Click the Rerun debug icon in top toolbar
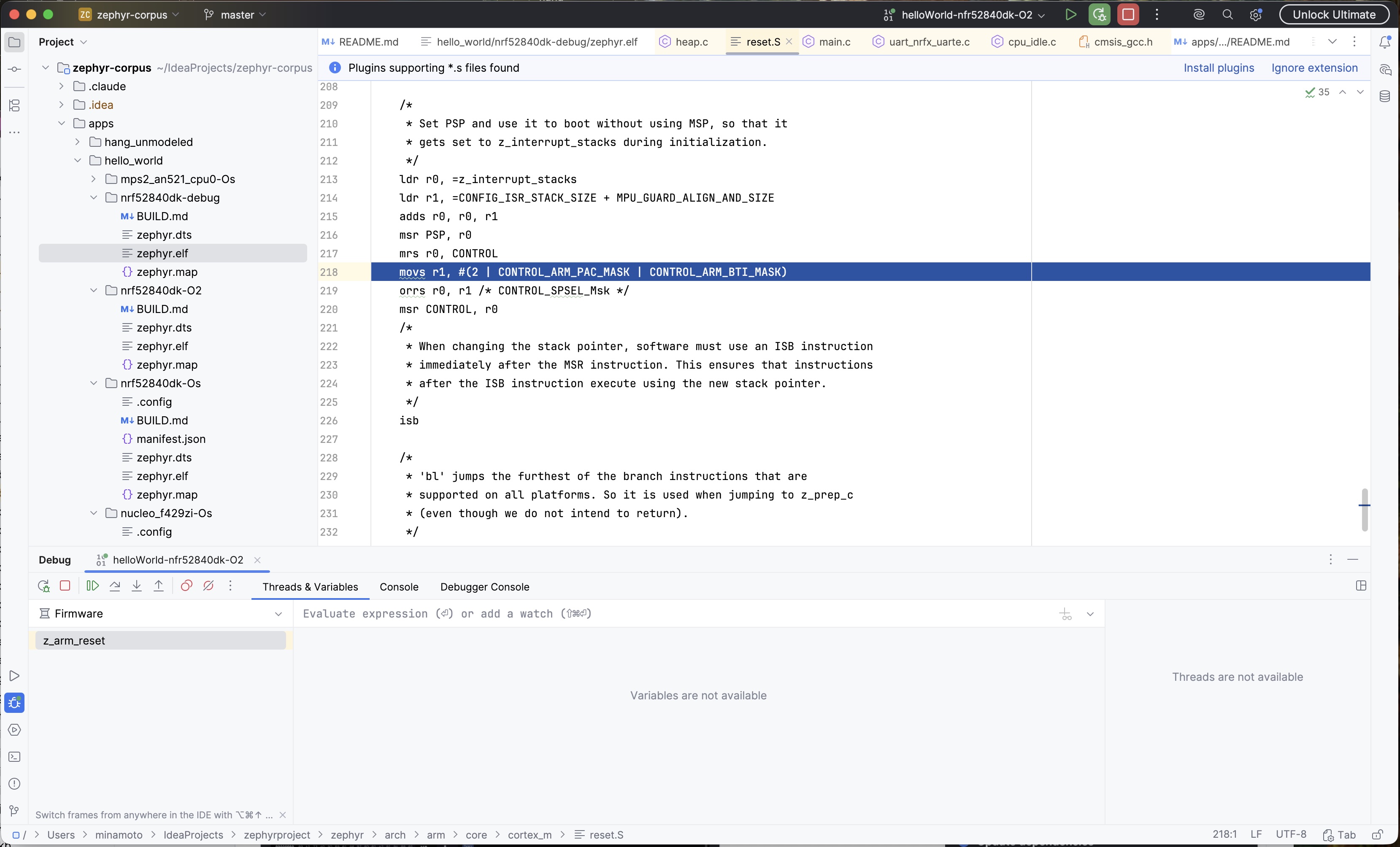 (x=1100, y=15)
